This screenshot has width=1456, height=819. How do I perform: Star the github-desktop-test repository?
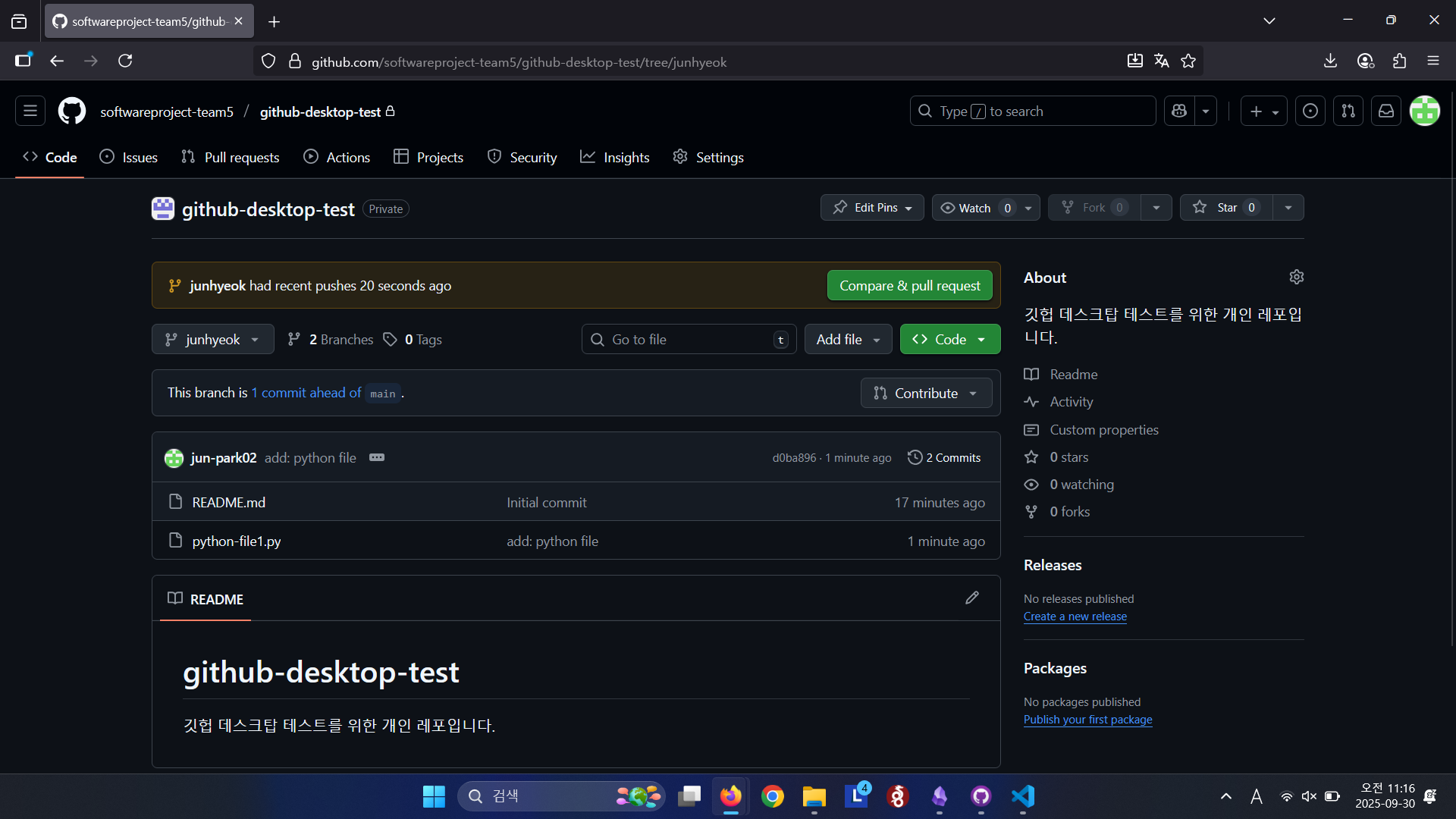(x=1226, y=208)
